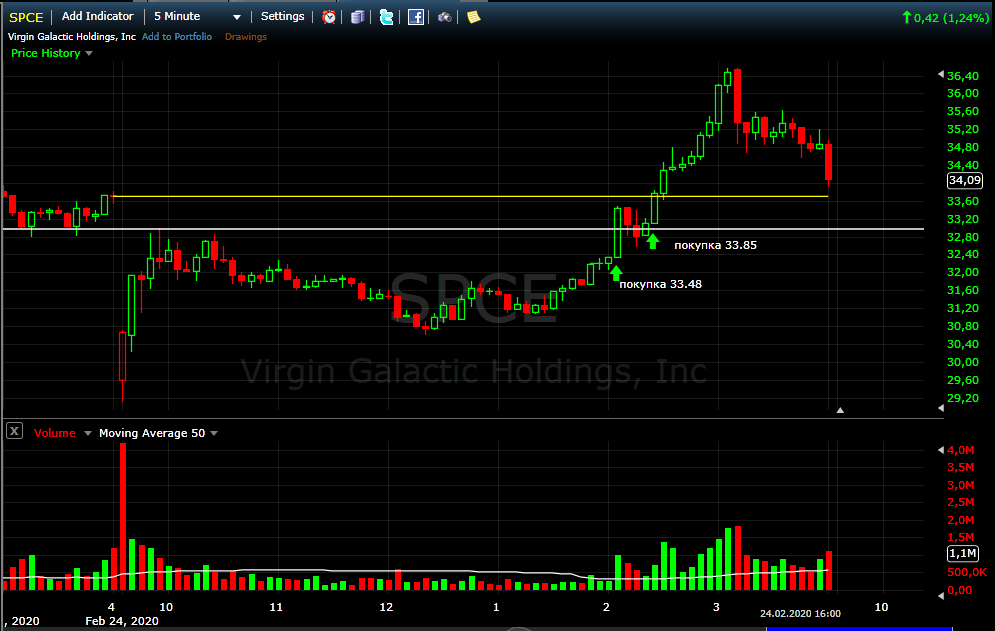995x631 pixels.
Task: Click the white up-triangle marker below the chart
Action: click(840, 410)
